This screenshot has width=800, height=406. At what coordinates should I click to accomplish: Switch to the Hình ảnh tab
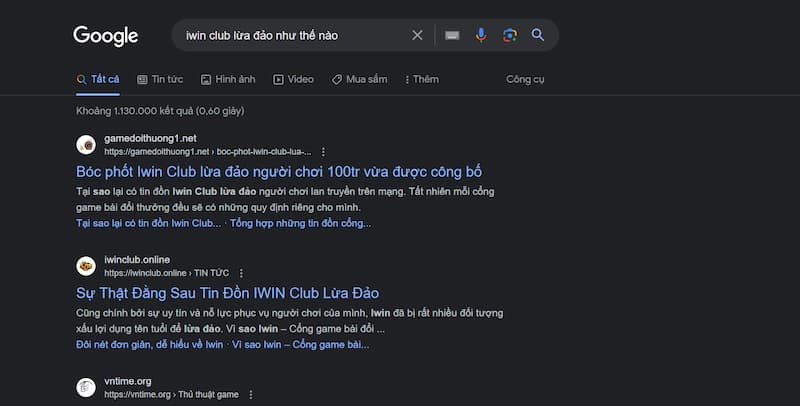[x=228, y=79]
